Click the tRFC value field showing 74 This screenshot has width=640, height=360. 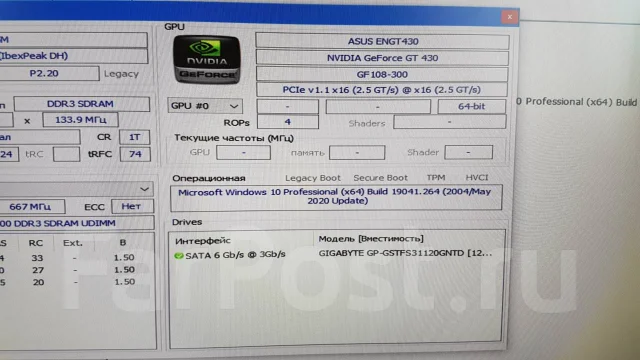click(x=135, y=154)
